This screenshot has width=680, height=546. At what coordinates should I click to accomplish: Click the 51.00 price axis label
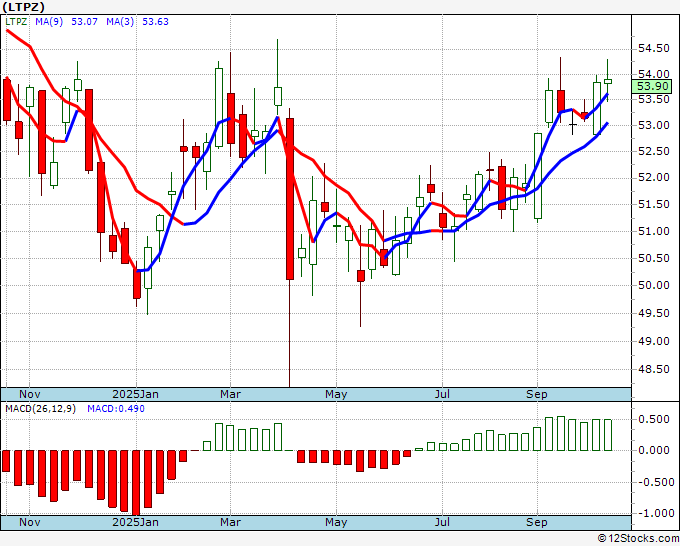[654, 231]
